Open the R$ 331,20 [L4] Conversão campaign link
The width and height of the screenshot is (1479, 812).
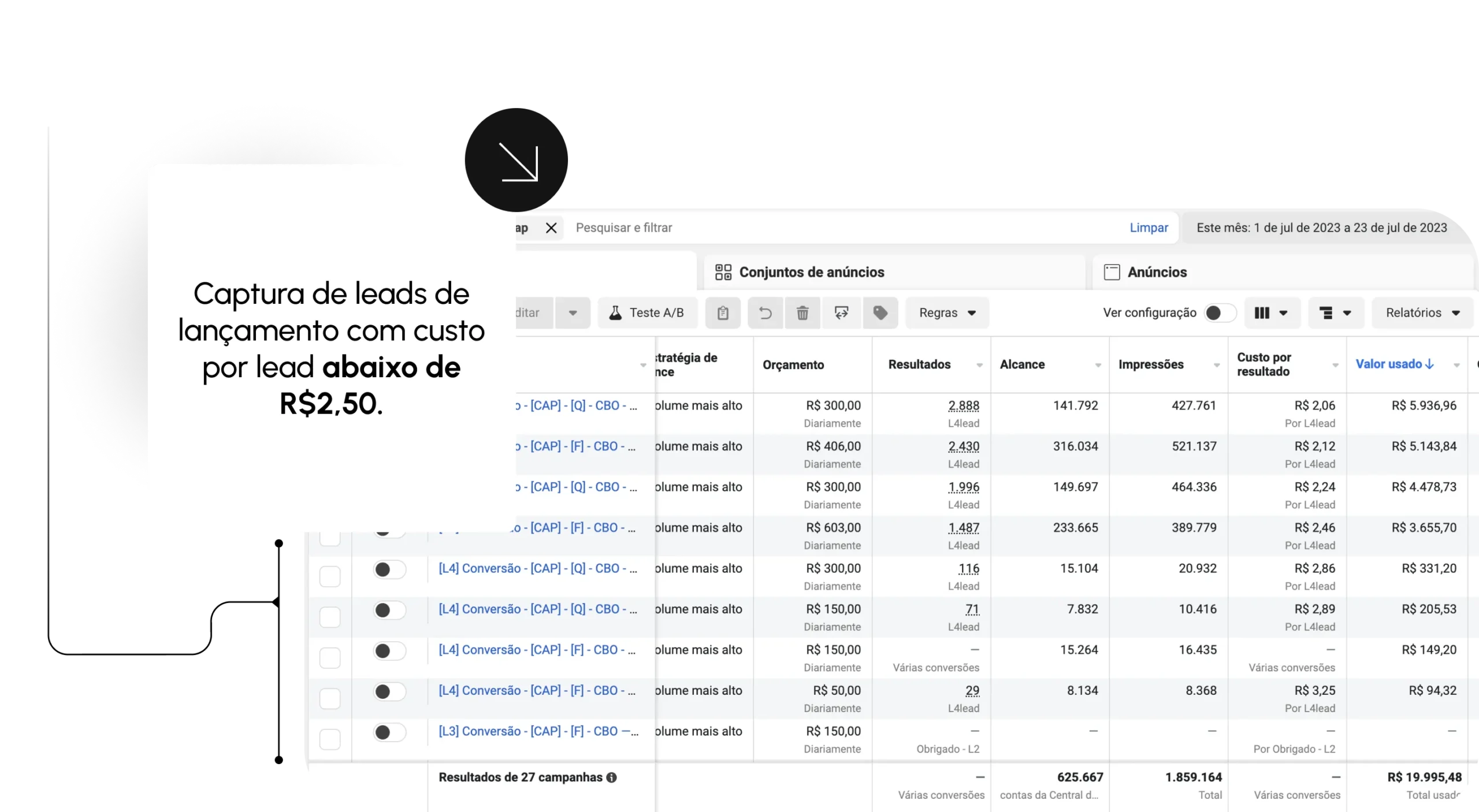(x=538, y=569)
